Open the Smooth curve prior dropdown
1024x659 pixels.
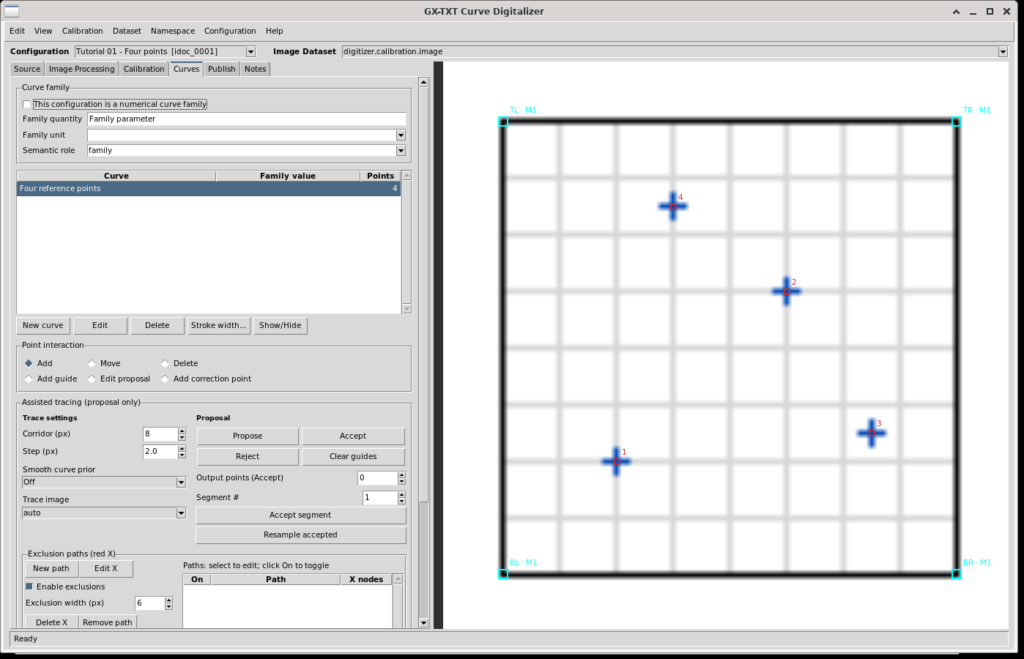coord(181,483)
